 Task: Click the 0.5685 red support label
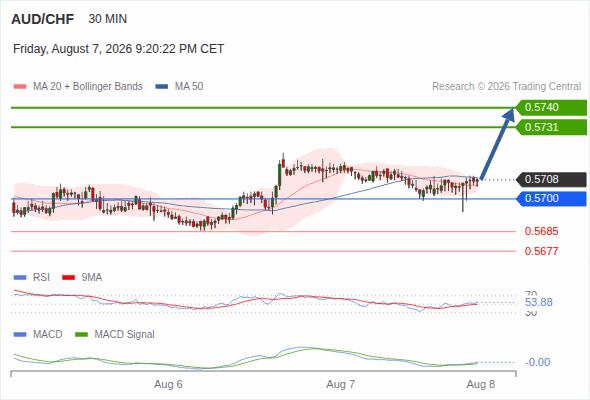[x=541, y=231]
